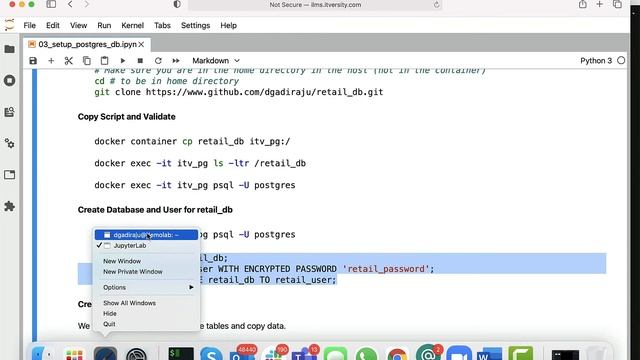Open the Settings menu
Image resolution: width=640 pixels, height=360 pixels.
pyautogui.click(x=196, y=25)
